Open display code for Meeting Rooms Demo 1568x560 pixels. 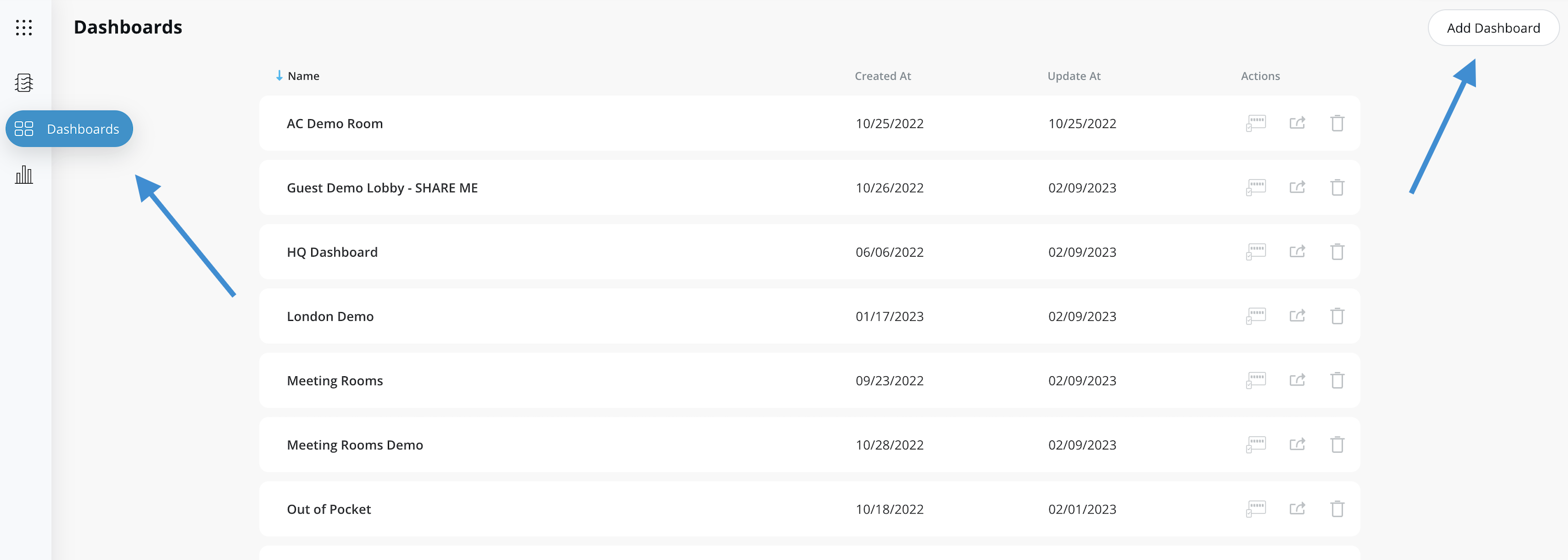pos(1256,445)
